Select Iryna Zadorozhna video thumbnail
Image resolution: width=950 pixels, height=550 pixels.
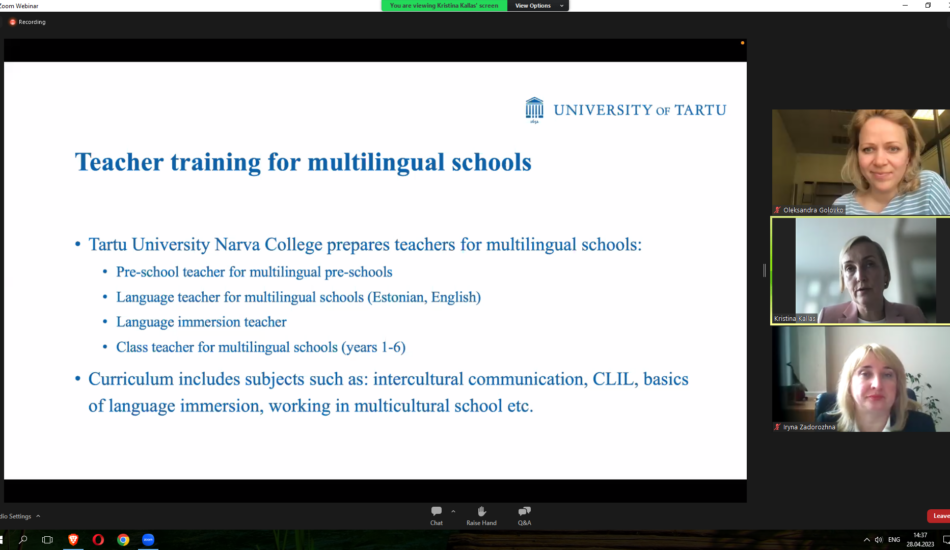[x=860, y=380]
